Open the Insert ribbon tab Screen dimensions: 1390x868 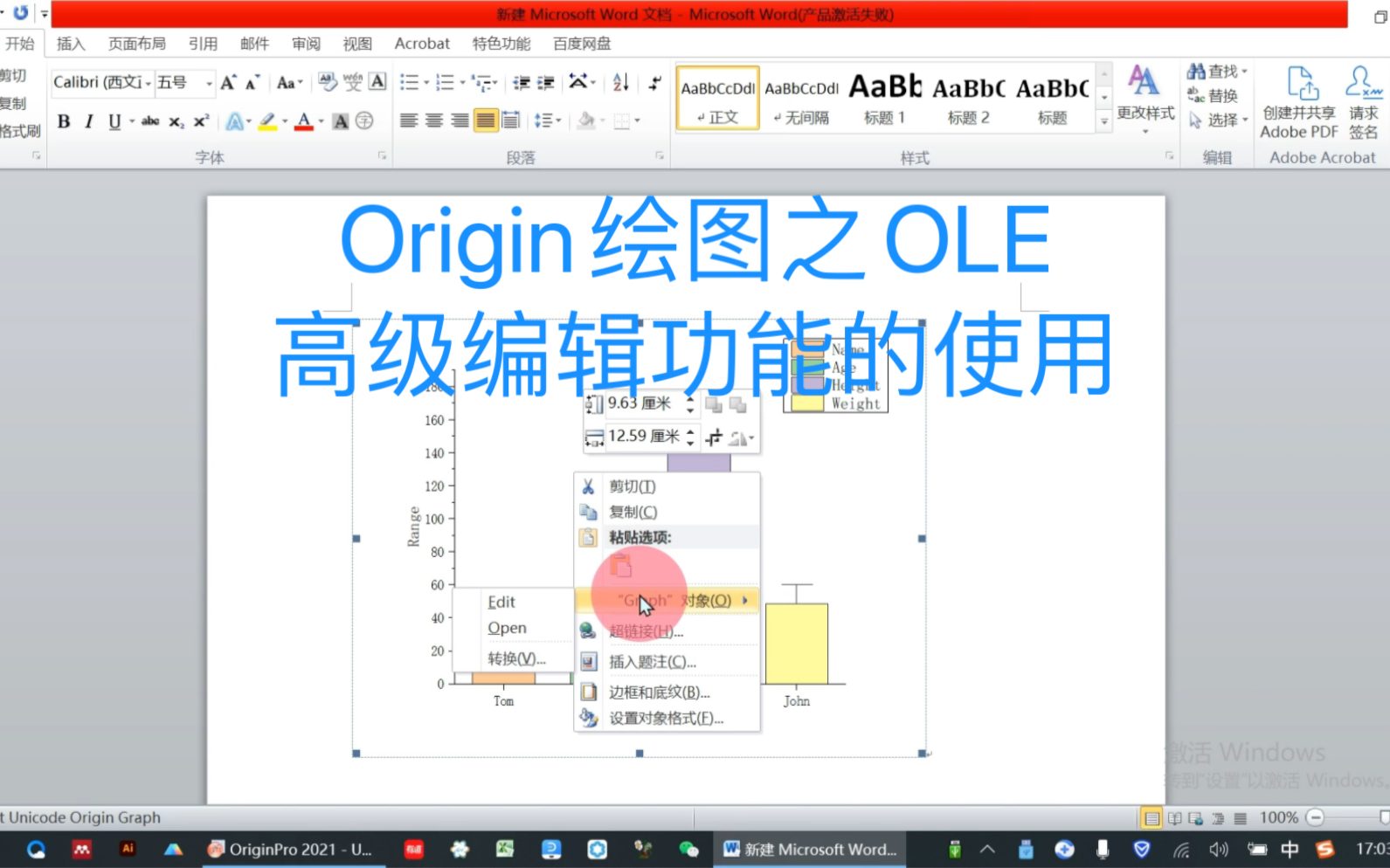71,44
